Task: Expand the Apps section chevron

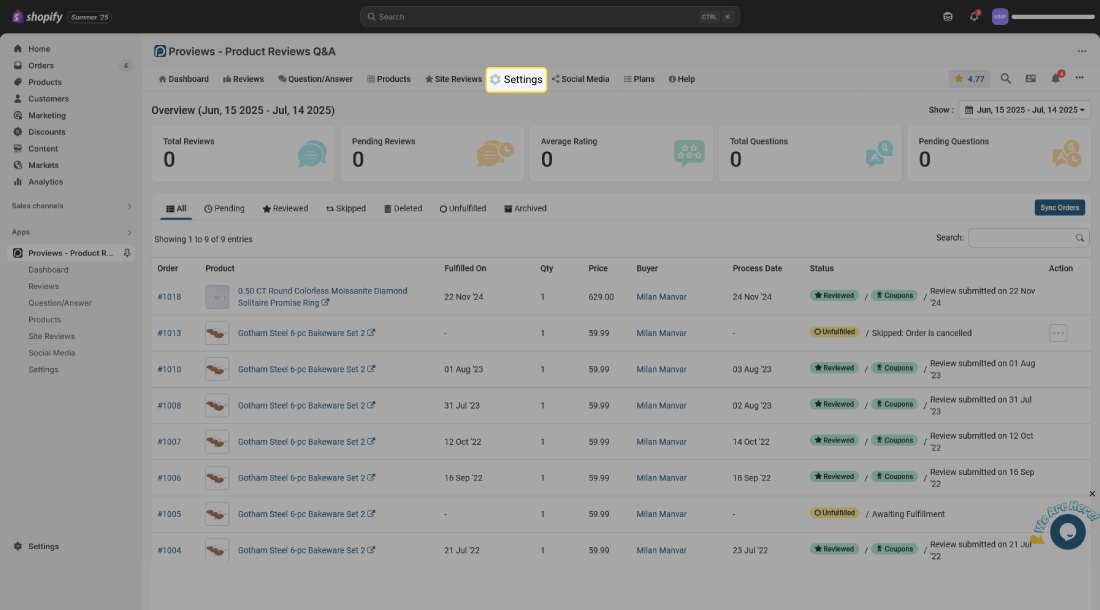Action: (129, 232)
